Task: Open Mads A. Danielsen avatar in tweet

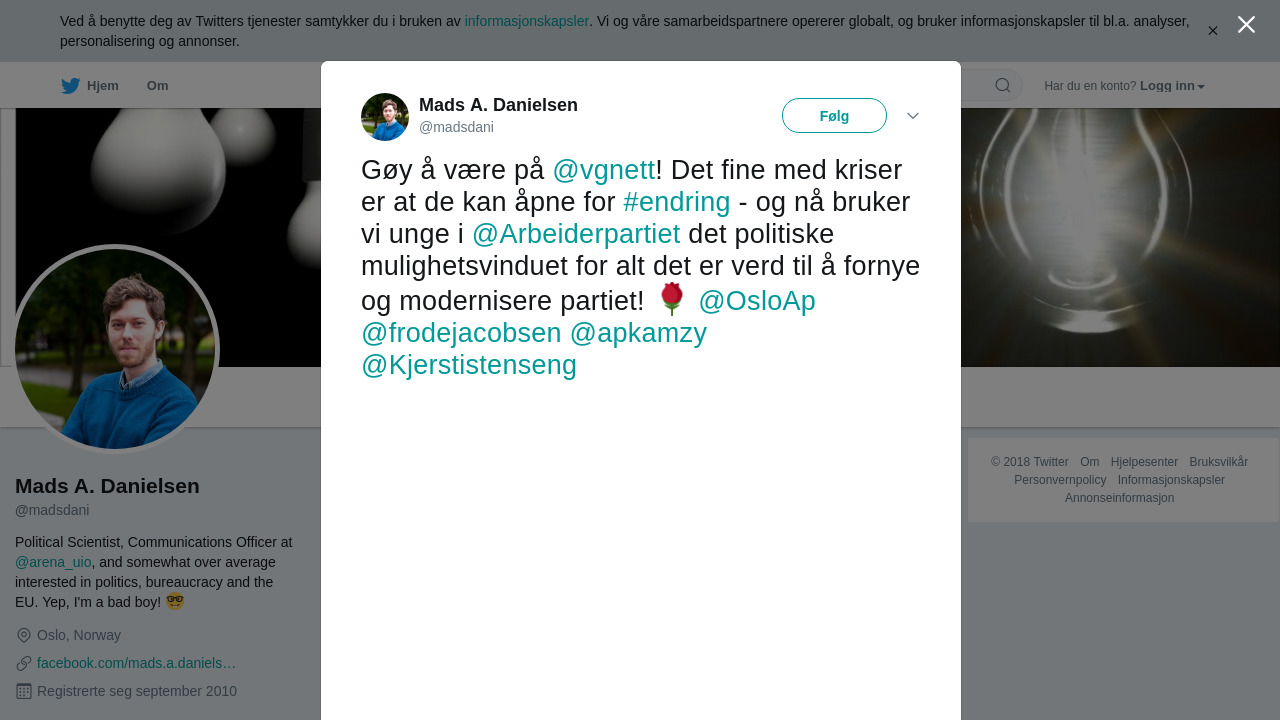Action: click(x=385, y=117)
